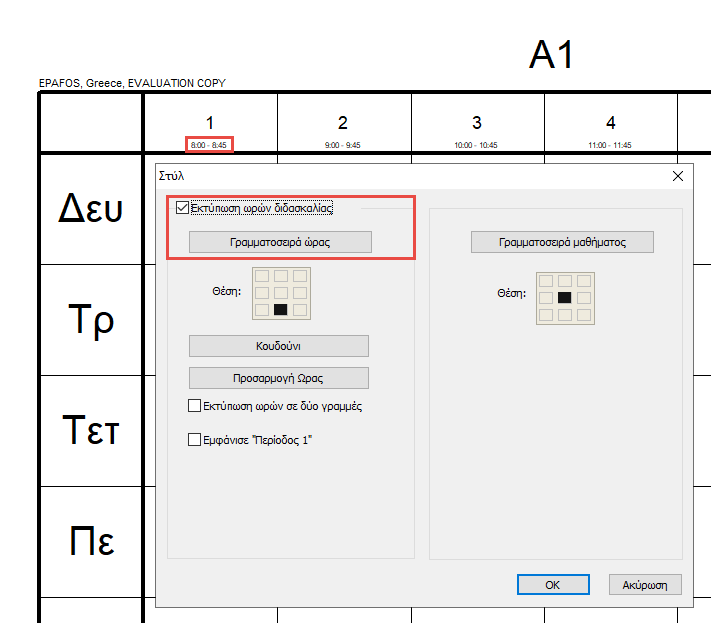
Task: Click the 'Προσαρμογή Ώρας' button
Action: 279,378
